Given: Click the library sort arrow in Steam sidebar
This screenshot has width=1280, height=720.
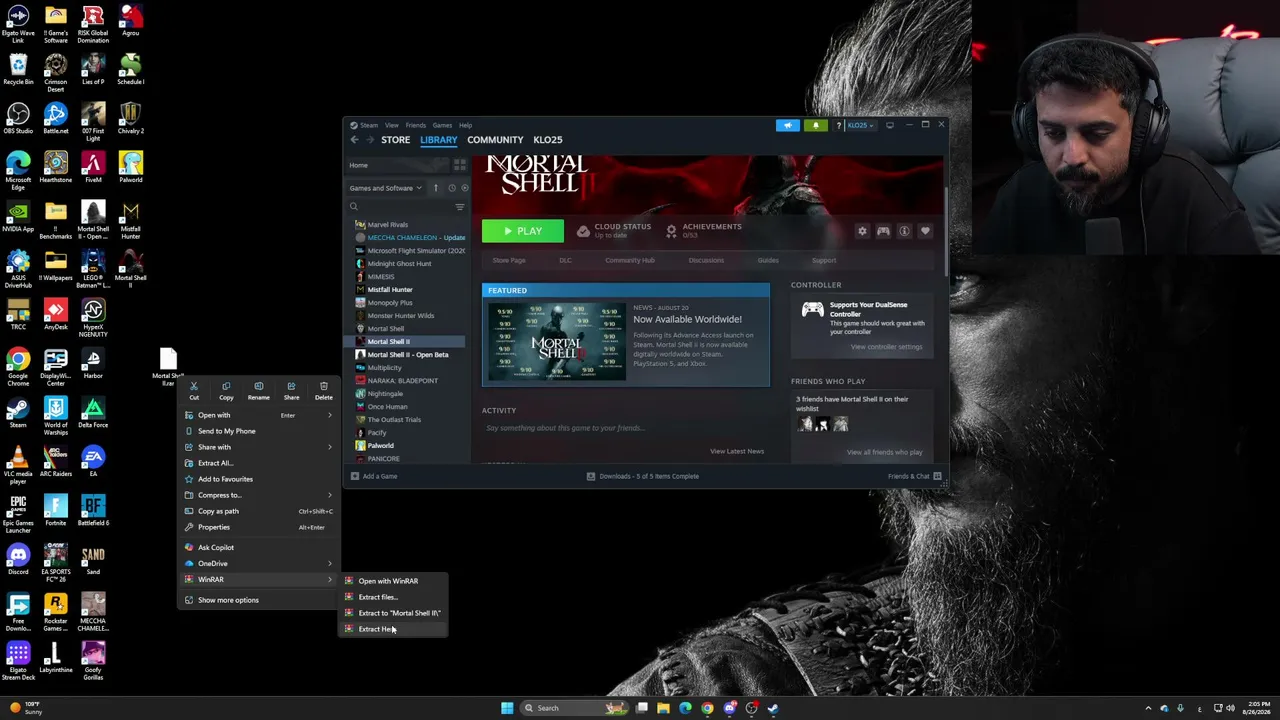Looking at the screenshot, I should (435, 188).
